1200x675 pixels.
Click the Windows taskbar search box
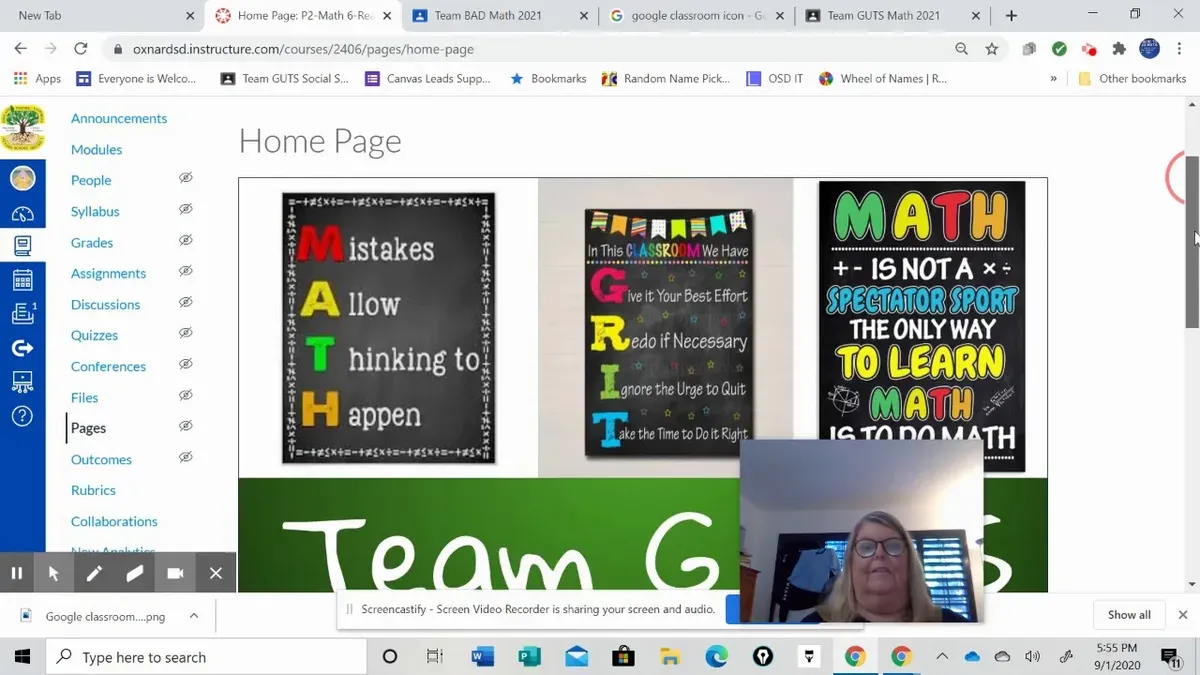[206, 657]
